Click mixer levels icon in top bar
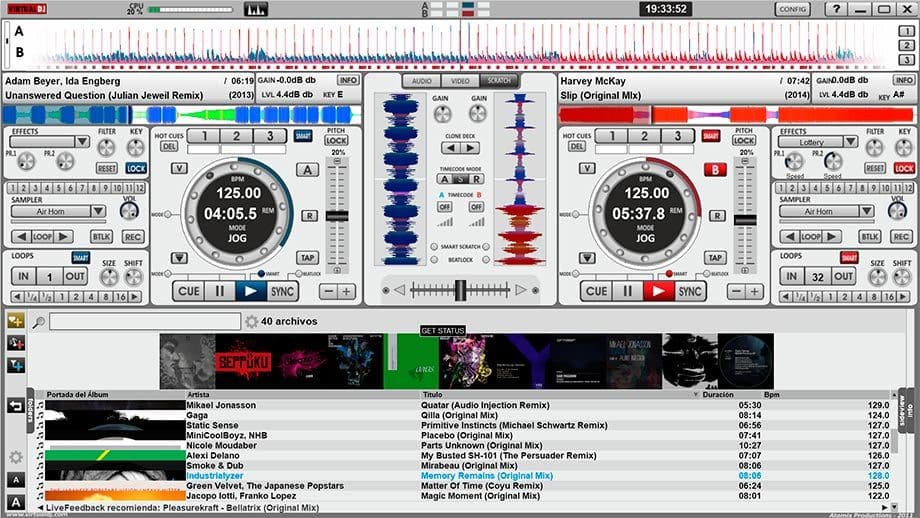Screen dimensions: 920x518 click(x=256, y=9)
